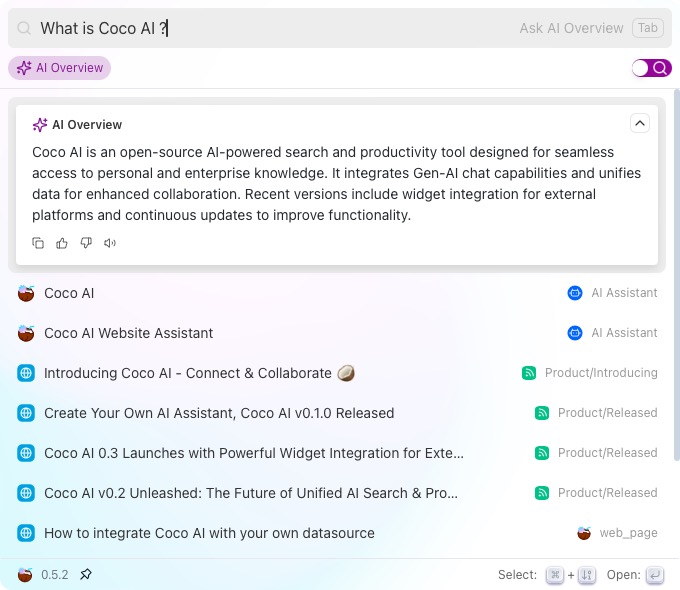The height and width of the screenshot is (590, 680).
Task: Pin the search window
Action: 86,575
